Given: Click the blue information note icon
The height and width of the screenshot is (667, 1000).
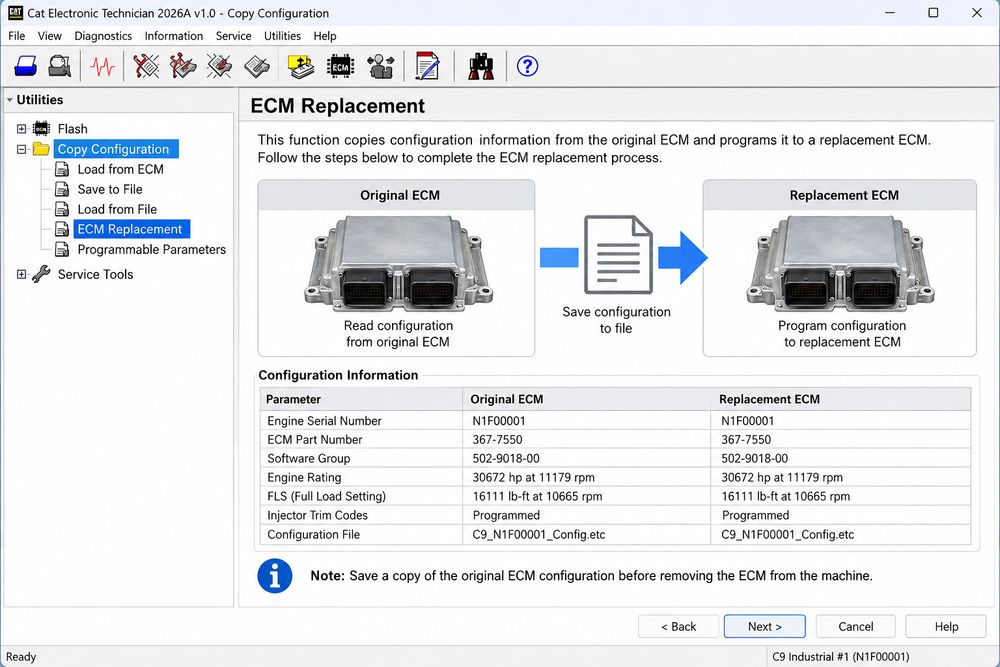Looking at the screenshot, I should click(275, 576).
